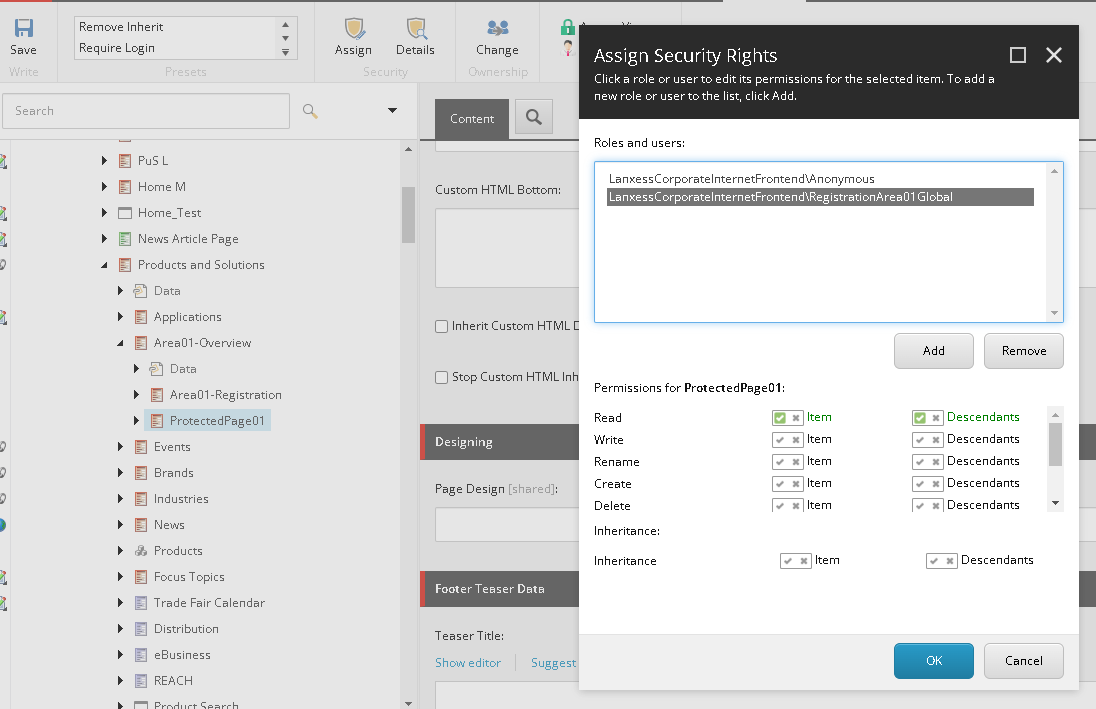Allow Write permission for the Item
Viewport: 1096px width, 709px height.
(x=779, y=440)
